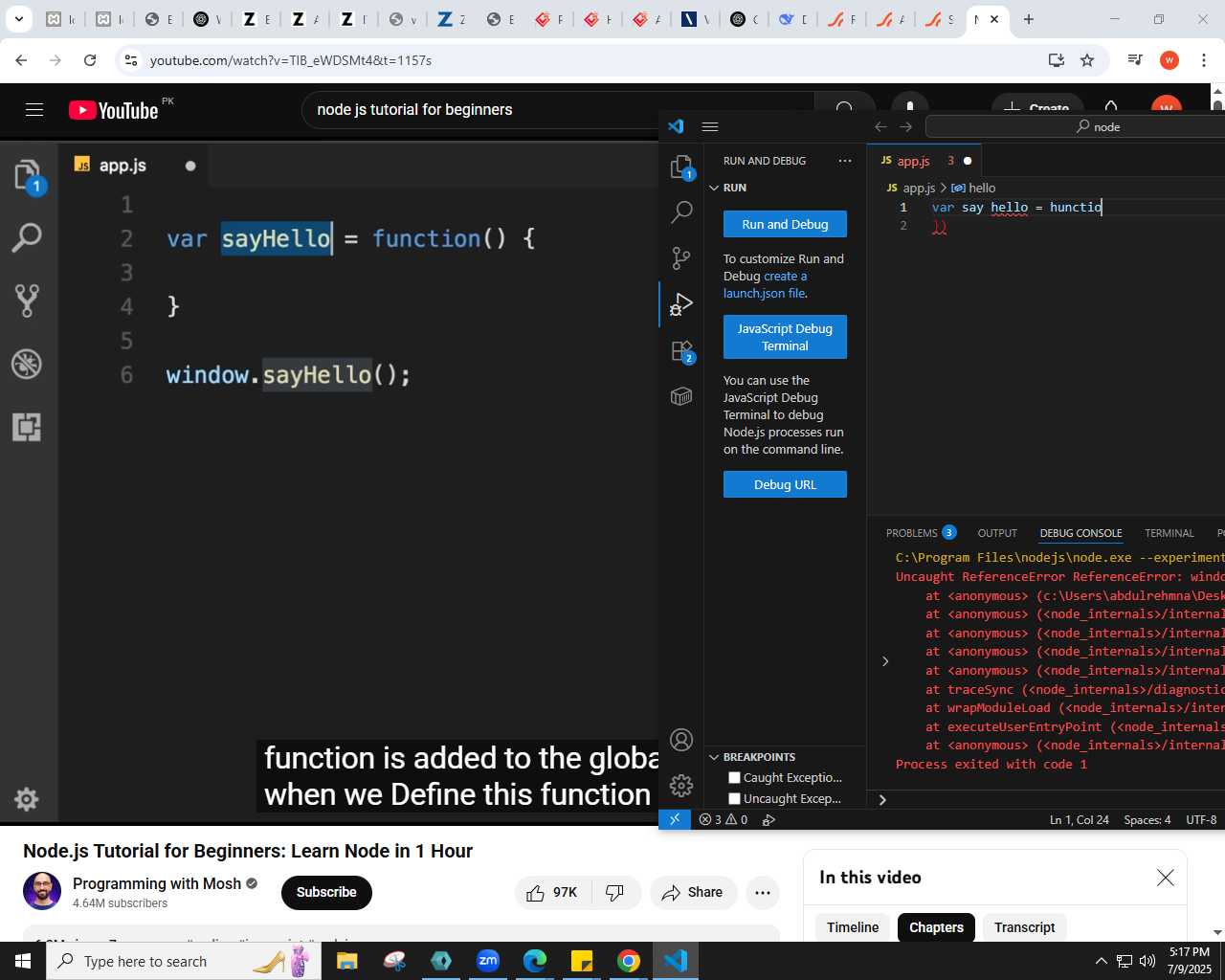This screenshot has height=980, width=1225.
Task: Dislike the video with thumbs down
Action: [615, 892]
